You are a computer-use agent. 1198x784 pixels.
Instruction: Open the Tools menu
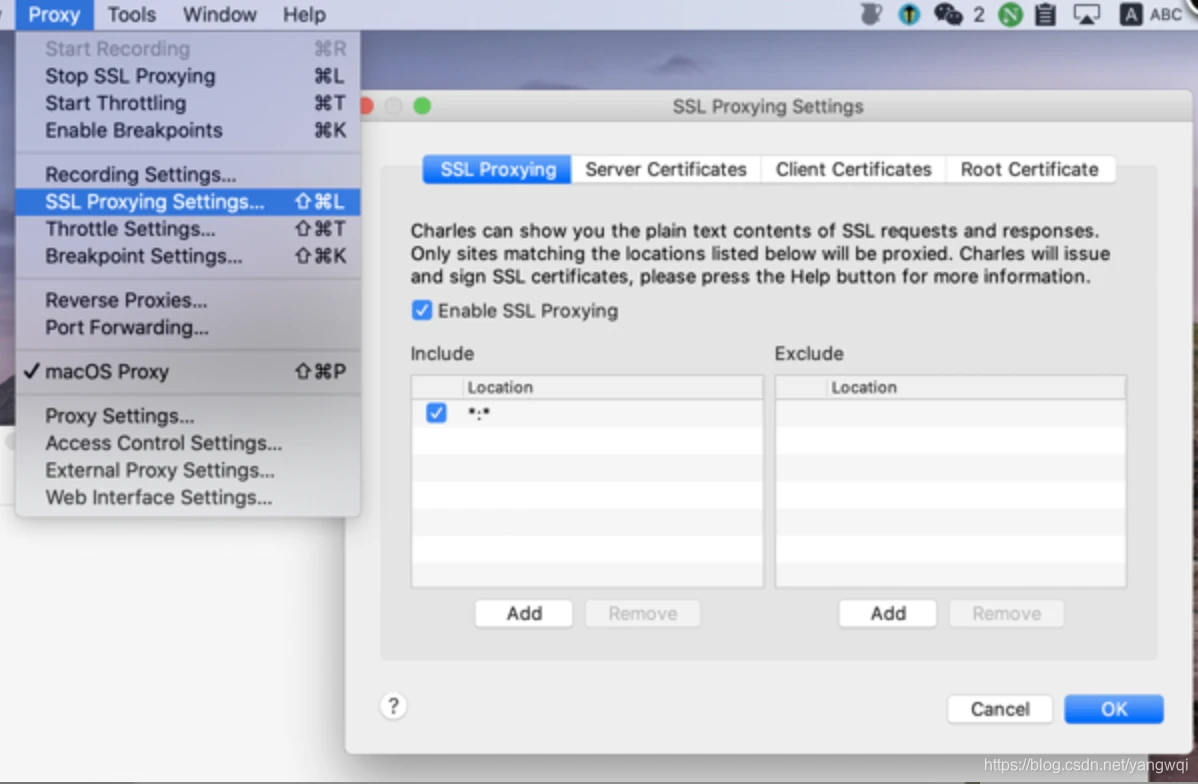(131, 15)
